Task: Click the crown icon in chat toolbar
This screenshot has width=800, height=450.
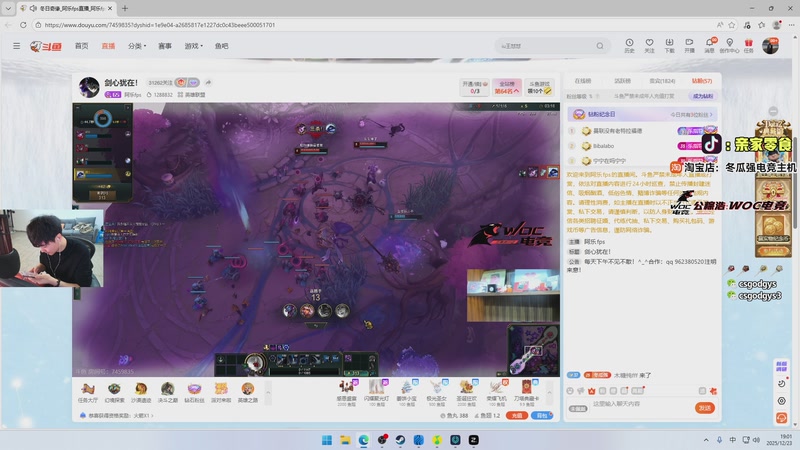Action: click(591, 391)
